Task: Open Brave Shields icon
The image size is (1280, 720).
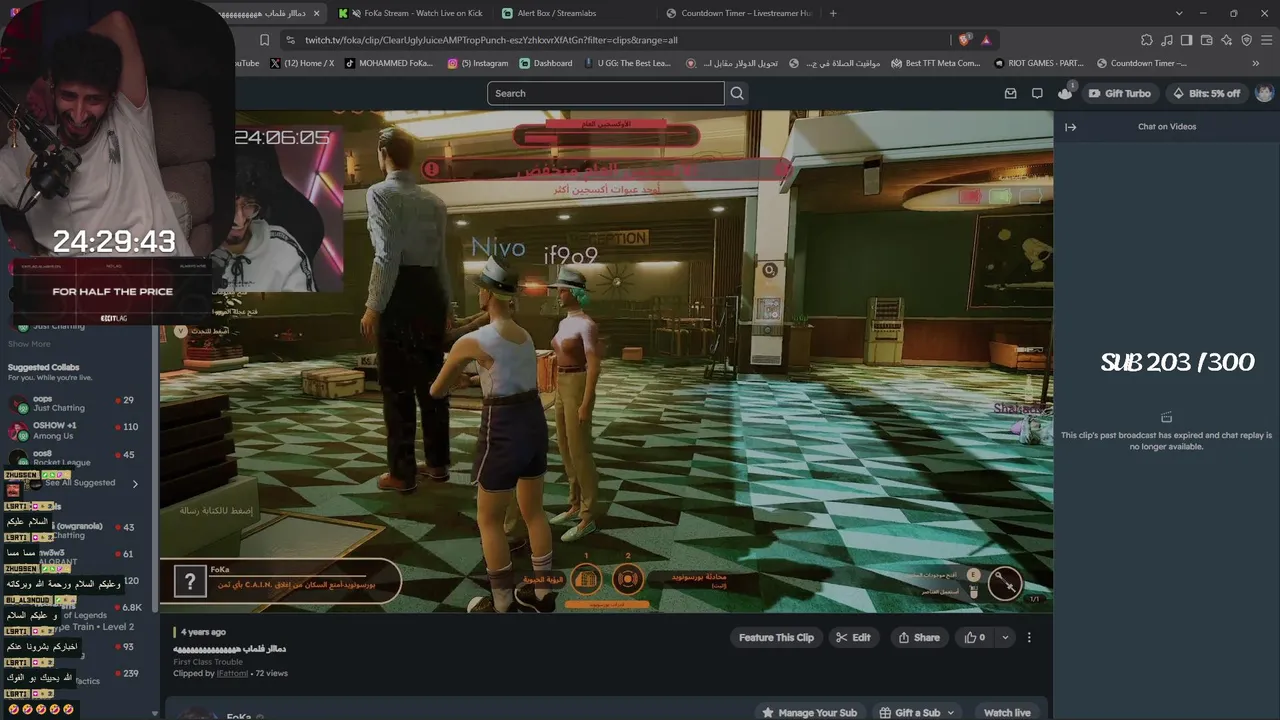Action: click(x=964, y=40)
